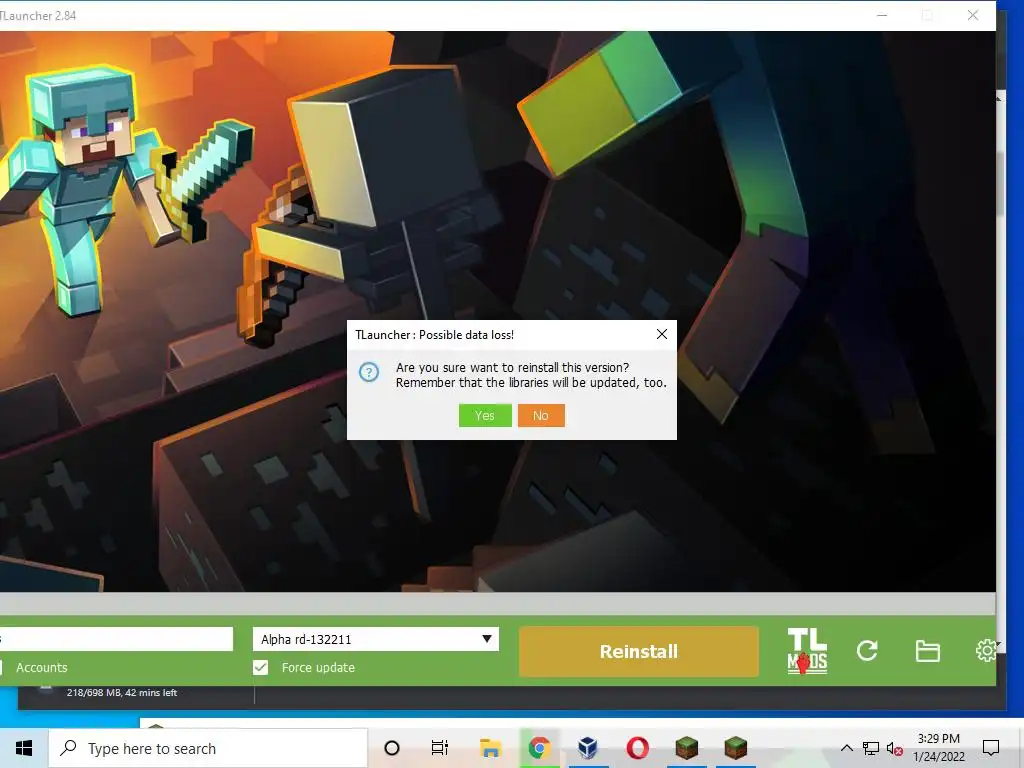Click the refresh versions icon
This screenshot has width=1024, height=768.
[867, 650]
